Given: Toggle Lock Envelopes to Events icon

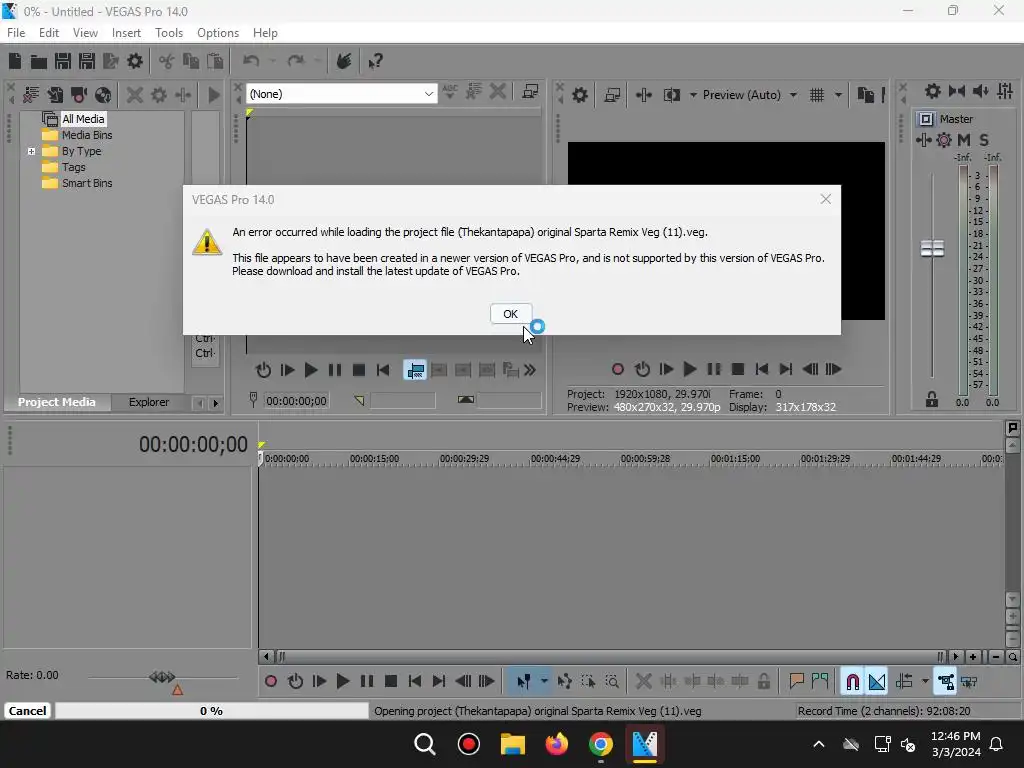Looking at the screenshot, I should coord(946,682).
